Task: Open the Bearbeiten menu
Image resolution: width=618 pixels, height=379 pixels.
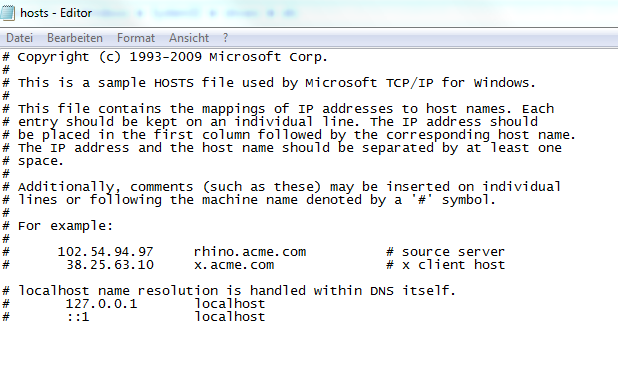Action: click(x=75, y=38)
